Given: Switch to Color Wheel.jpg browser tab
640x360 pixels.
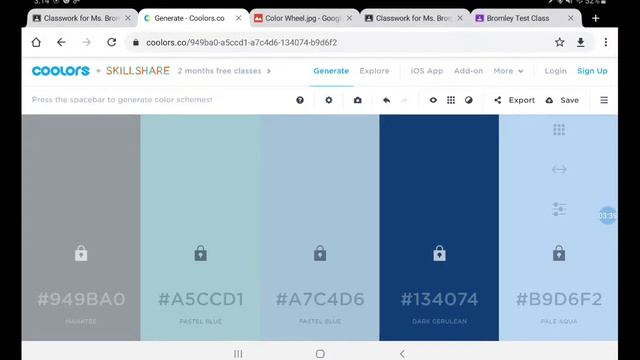Looking at the screenshot, I should coord(303,18).
